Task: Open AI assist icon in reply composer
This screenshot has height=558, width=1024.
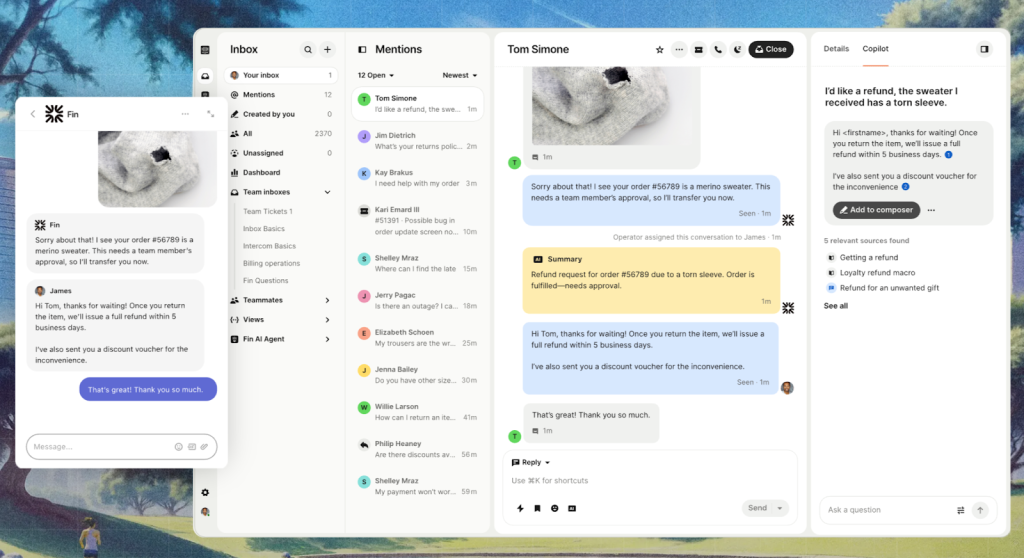Action: 572,508
